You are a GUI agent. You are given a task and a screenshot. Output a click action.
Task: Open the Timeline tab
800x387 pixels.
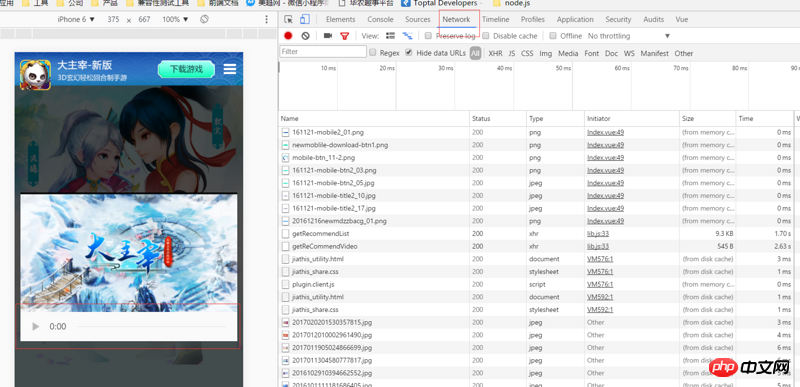[495, 19]
